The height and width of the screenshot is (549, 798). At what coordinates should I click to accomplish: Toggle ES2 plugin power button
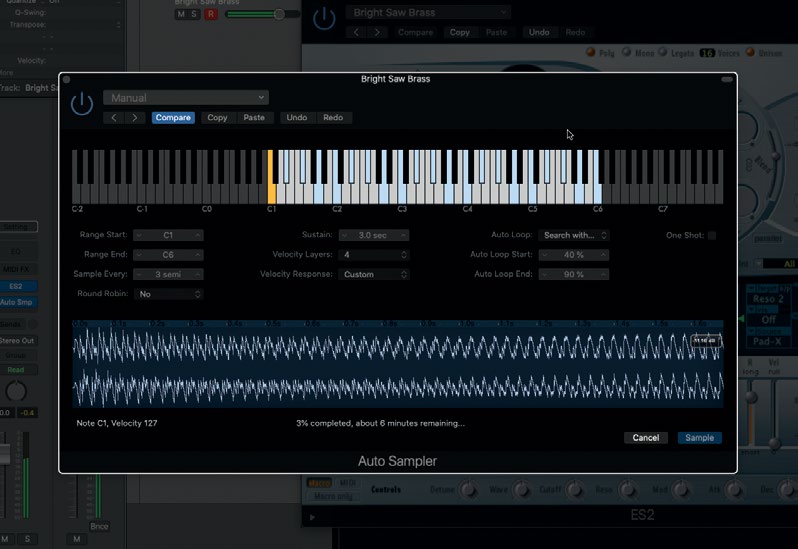pos(324,19)
